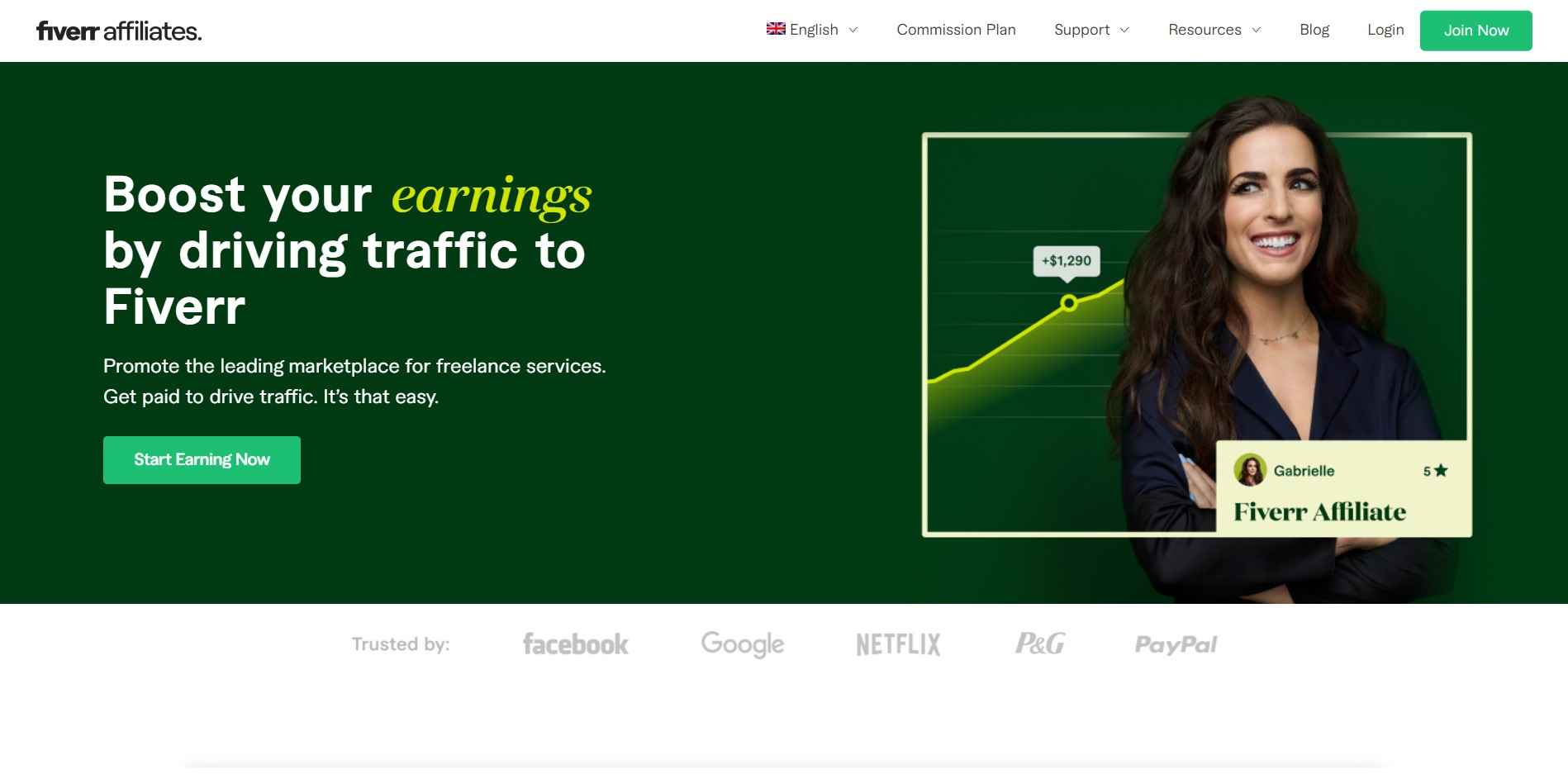Open the Commission Plan page
This screenshot has height=779, width=1568.
956,30
